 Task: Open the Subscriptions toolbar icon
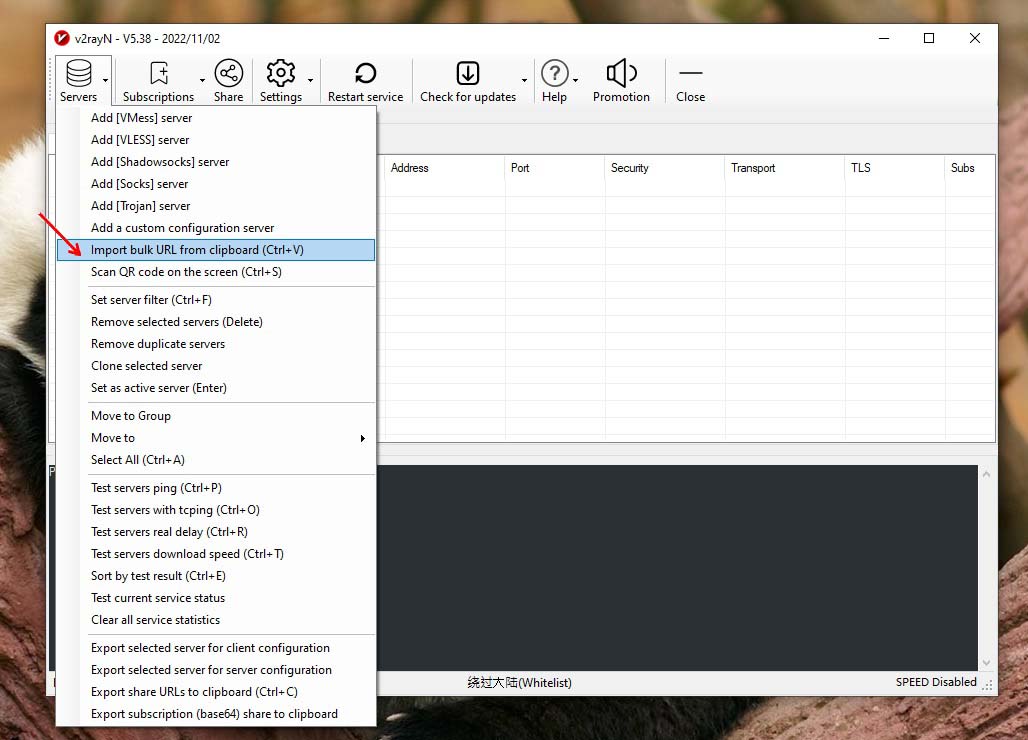coord(158,74)
